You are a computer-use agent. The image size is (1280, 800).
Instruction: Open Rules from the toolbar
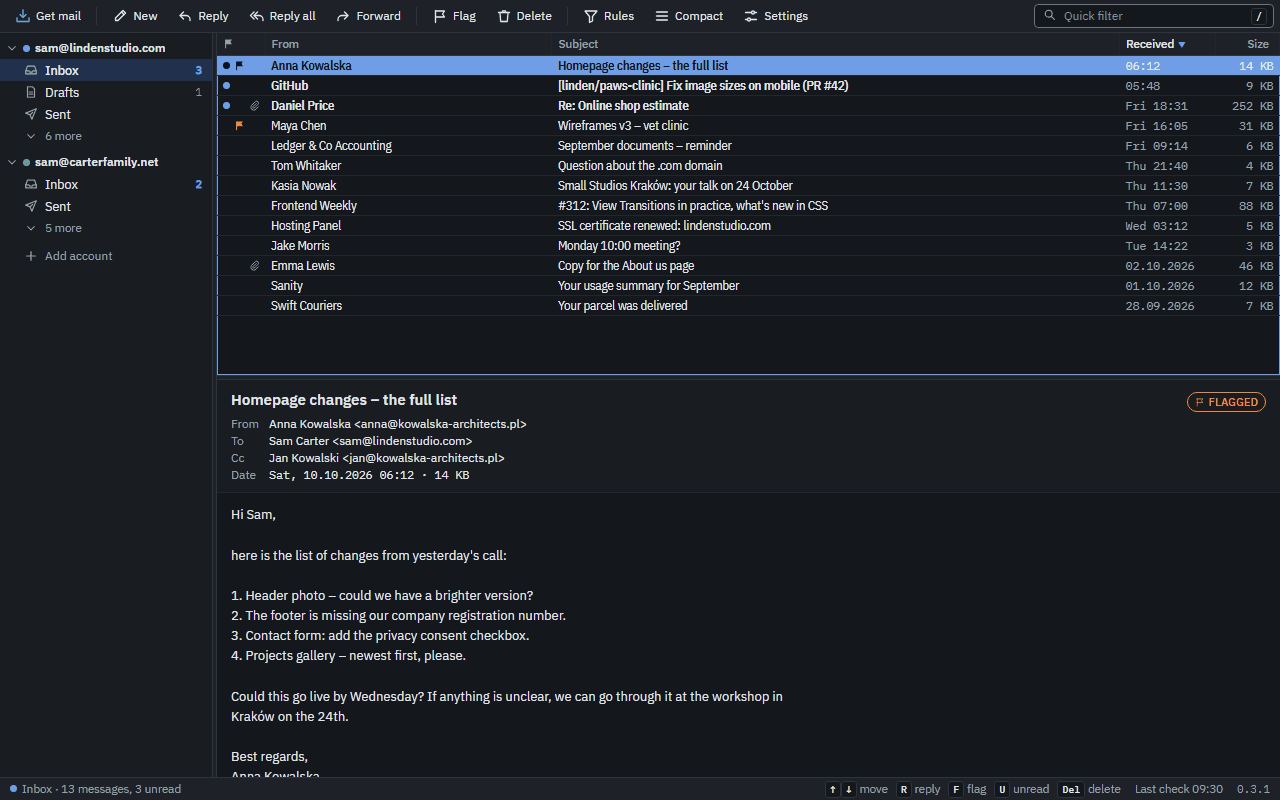click(x=608, y=16)
